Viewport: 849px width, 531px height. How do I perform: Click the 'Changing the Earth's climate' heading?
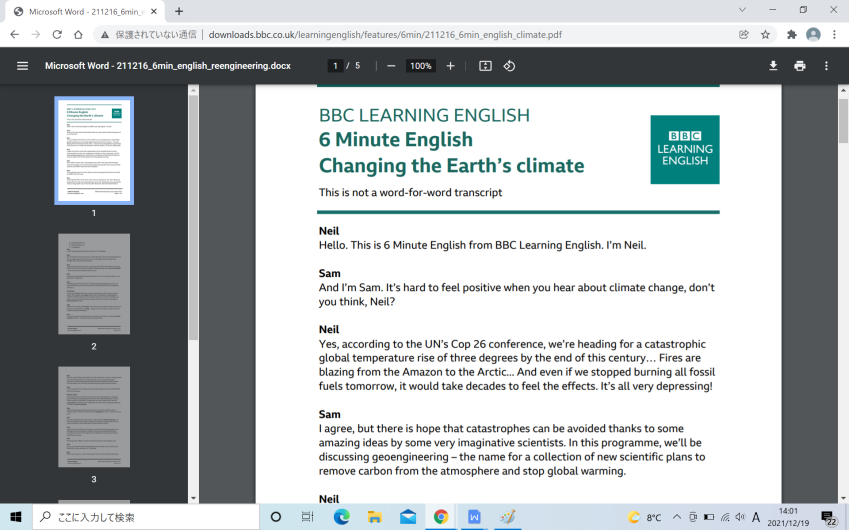(x=452, y=166)
